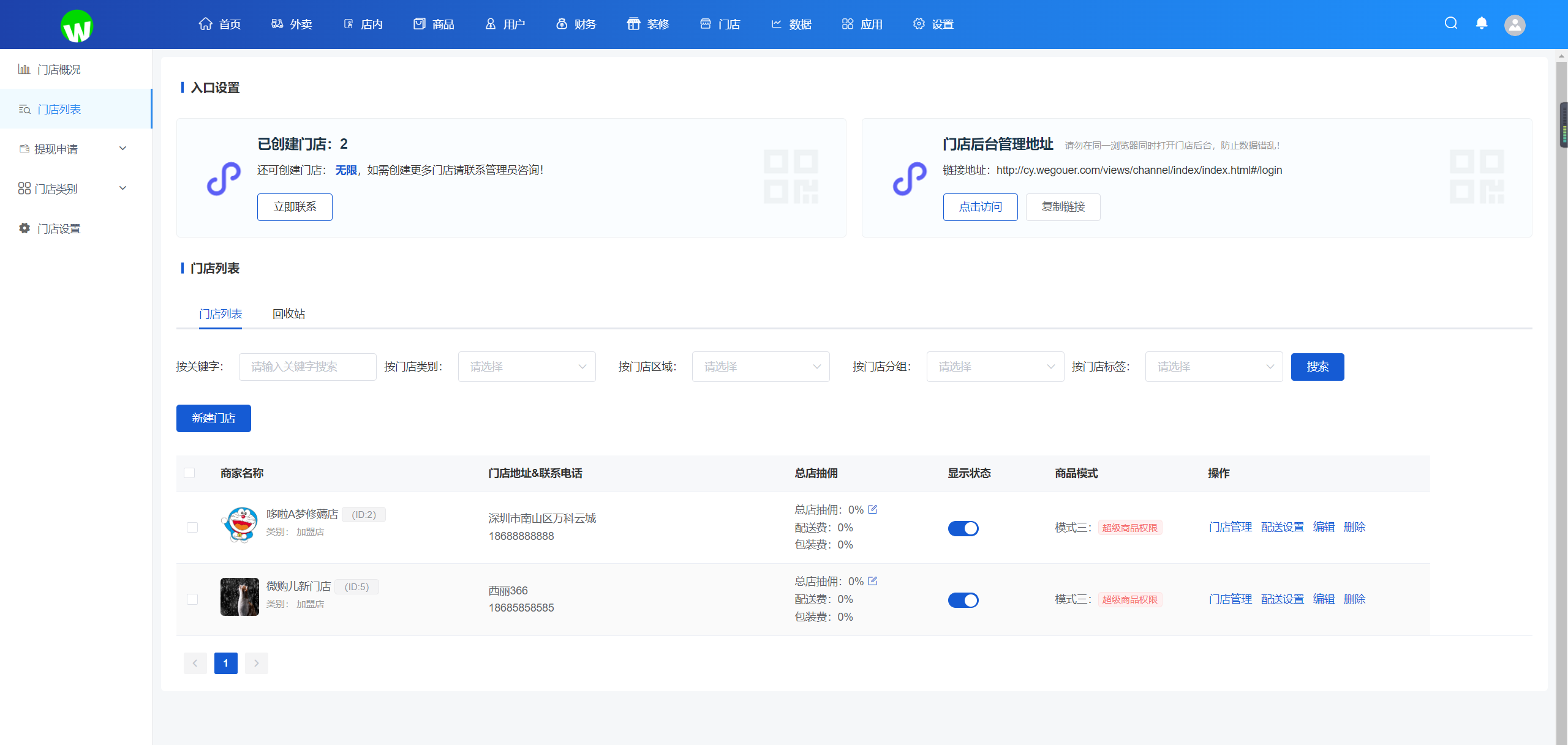Viewport: 1568px width, 745px height.
Task: Check the row for 哆啦A梦修藕店
Action: 192,527
